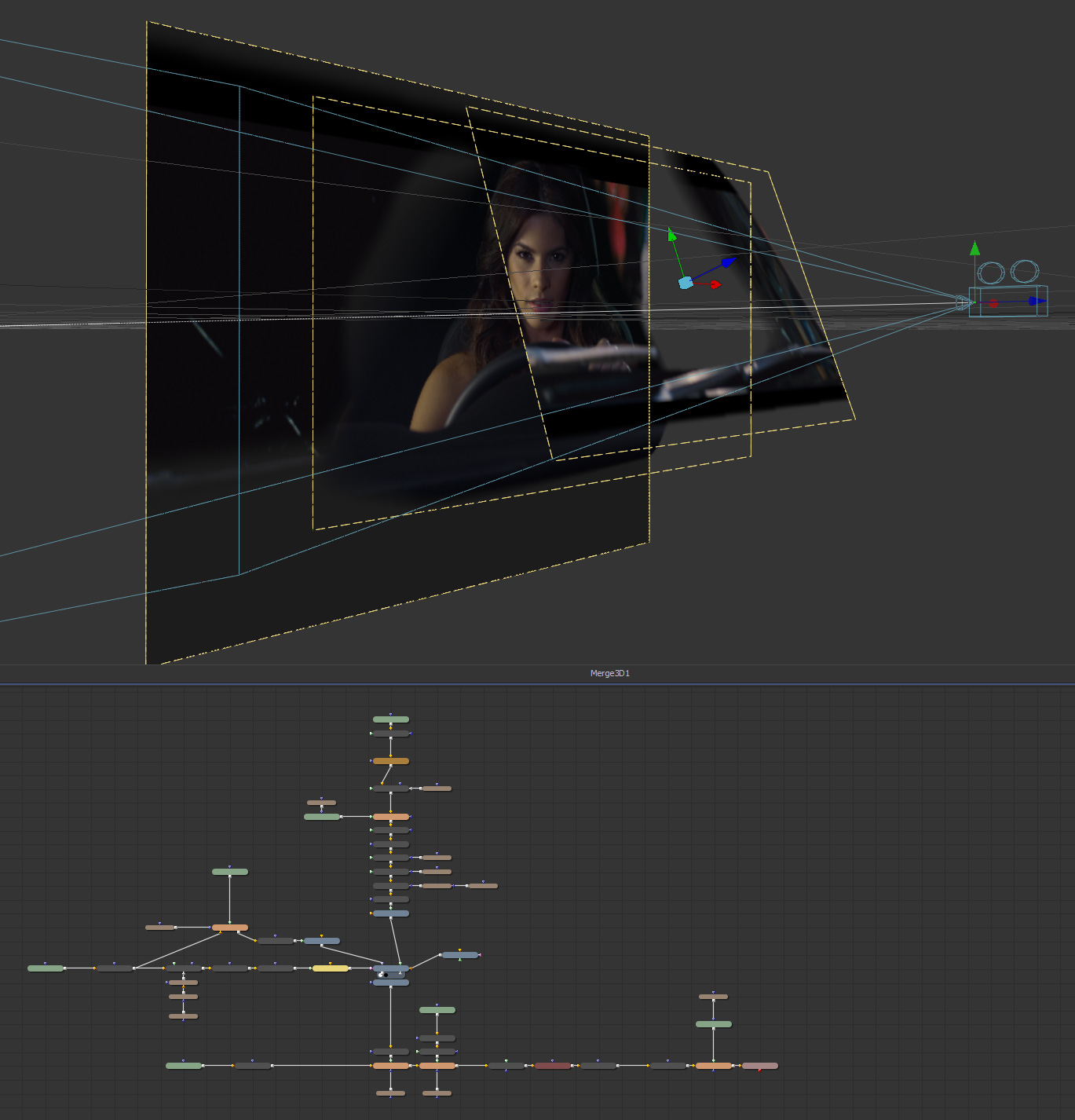
Task: Click the camera lens at the frustum apex
Action: [963, 302]
